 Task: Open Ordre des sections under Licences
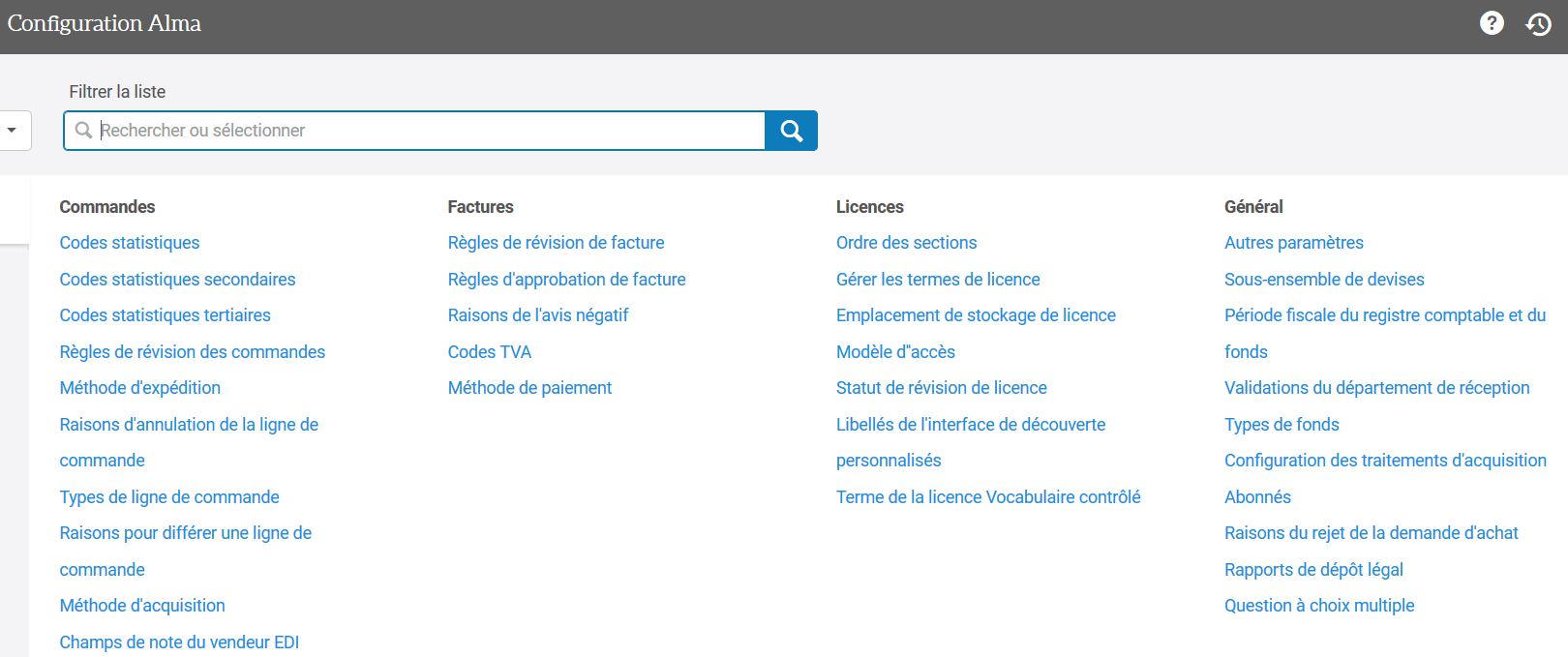pyautogui.click(x=906, y=243)
